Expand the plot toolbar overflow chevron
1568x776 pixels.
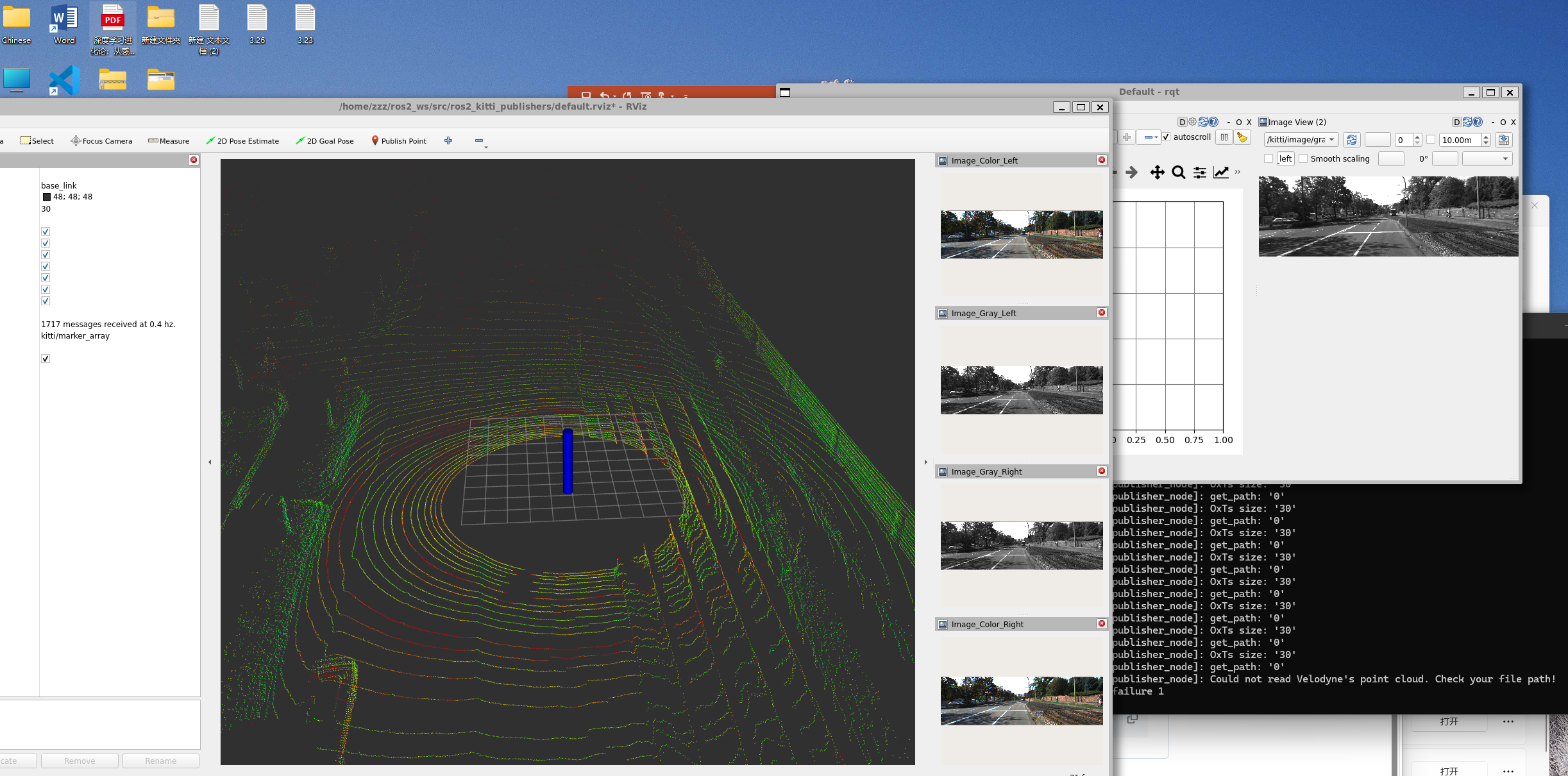click(1238, 172)
